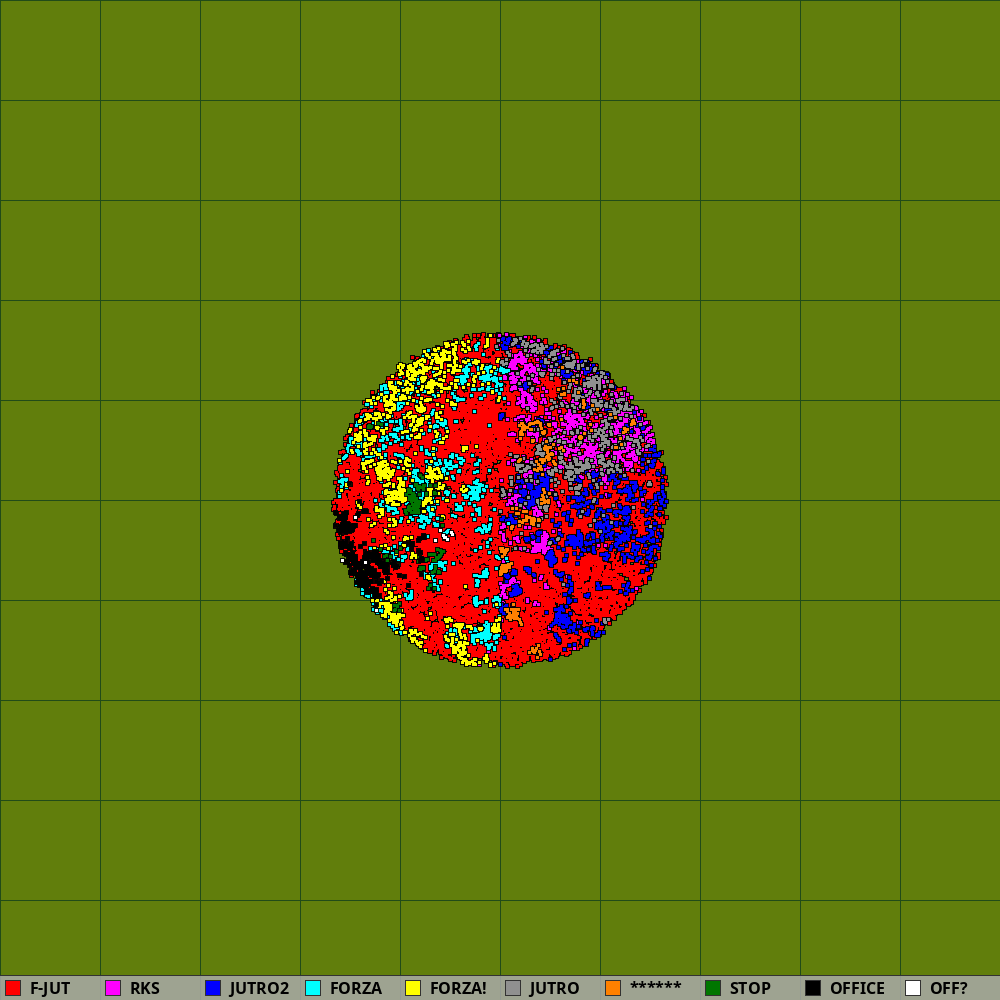Click the black OFFICE legend swatch

[813, 988]
